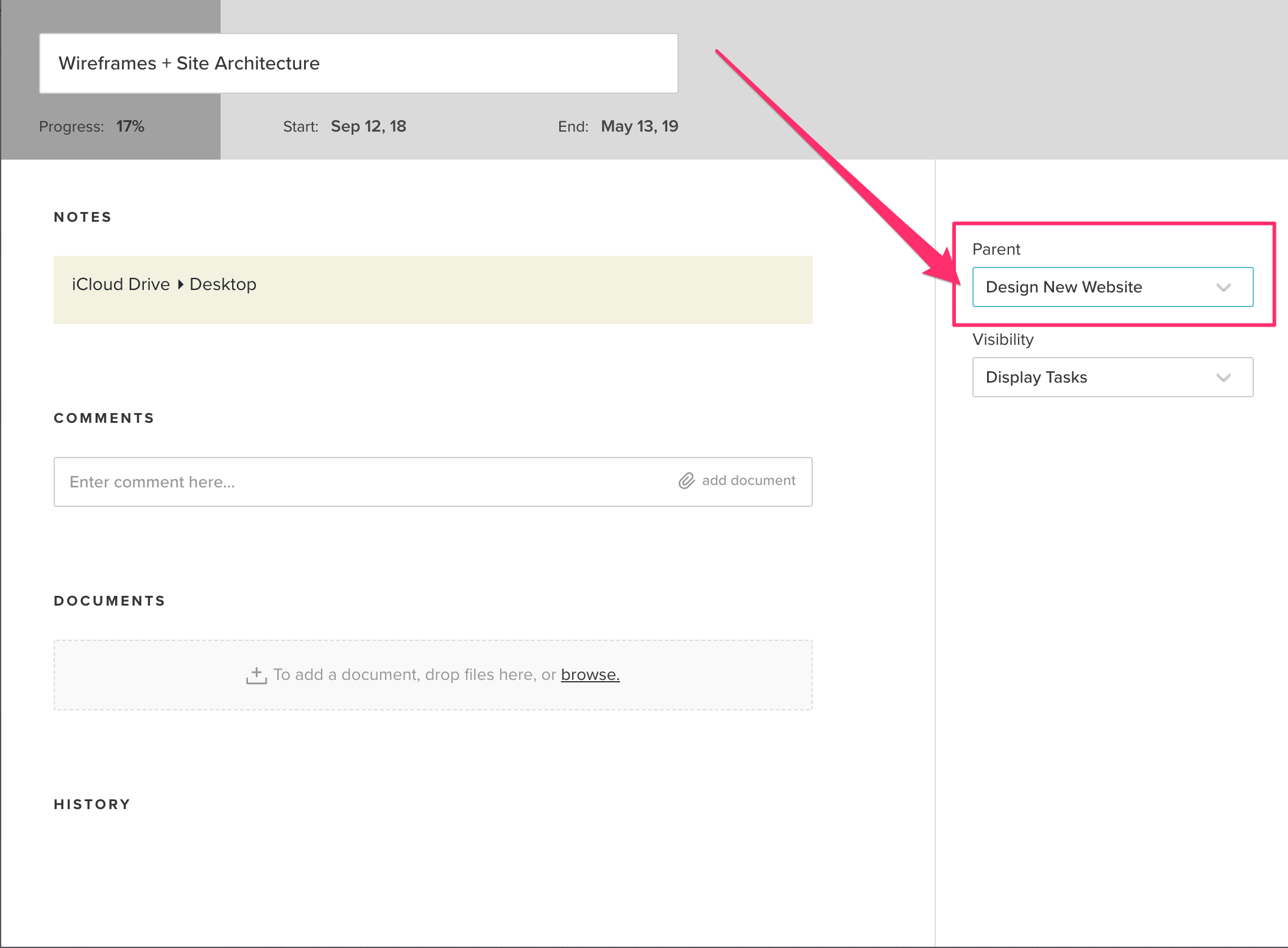This screenshot has width=1288, height=948.
Task: Click the HISTORY section heading
Action: pyautogui.click(x=92, y=804)
